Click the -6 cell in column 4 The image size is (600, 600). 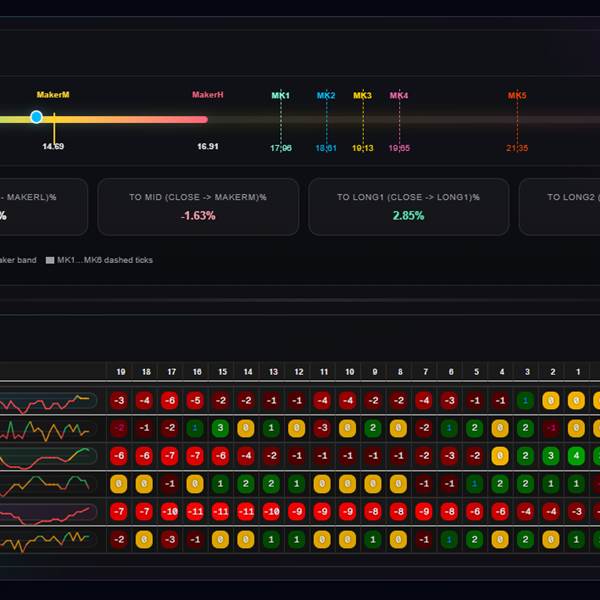pos(500,512)
